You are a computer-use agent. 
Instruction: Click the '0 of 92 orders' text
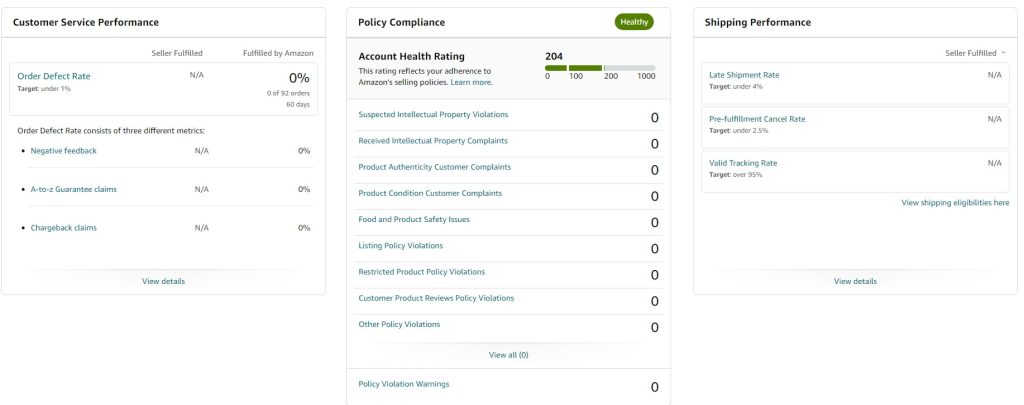click(288, 93)
